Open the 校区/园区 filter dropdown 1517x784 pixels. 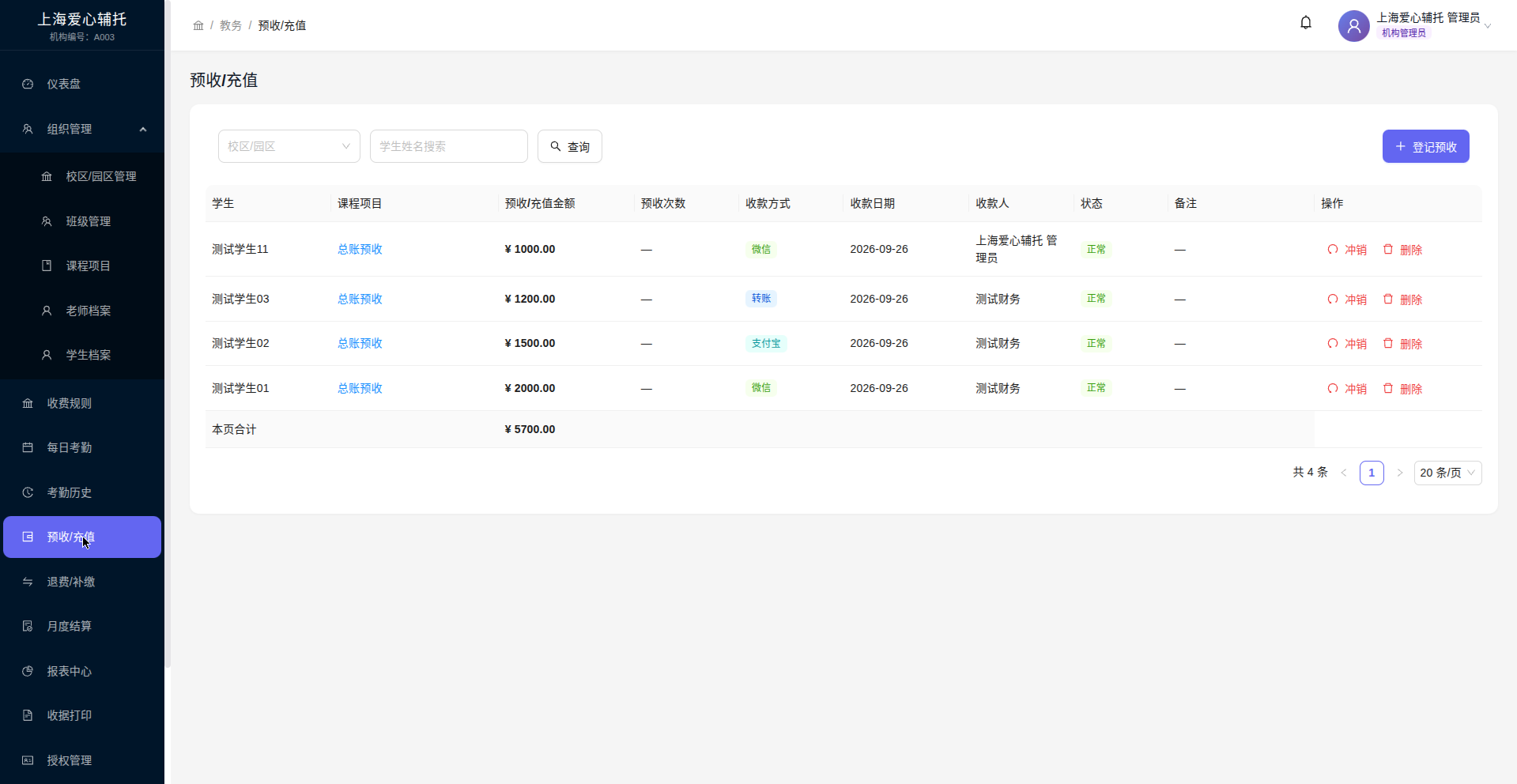(x=289, y=146)
